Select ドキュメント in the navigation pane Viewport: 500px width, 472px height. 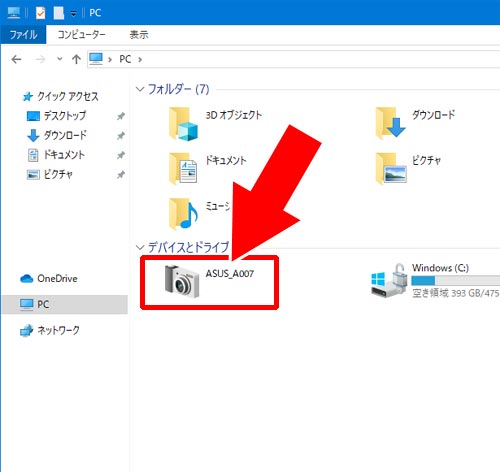(65, 155)
